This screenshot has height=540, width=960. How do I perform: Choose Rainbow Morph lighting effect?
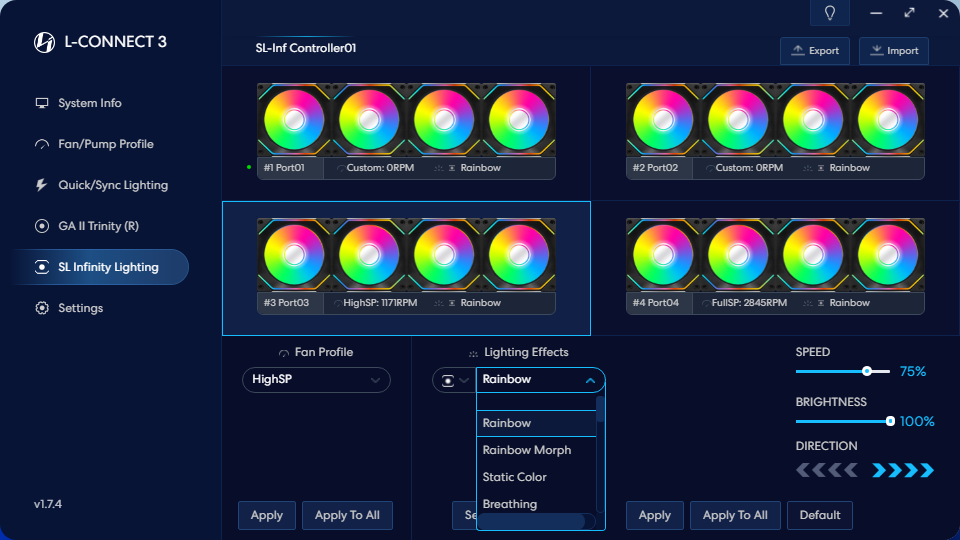(536, 450)
